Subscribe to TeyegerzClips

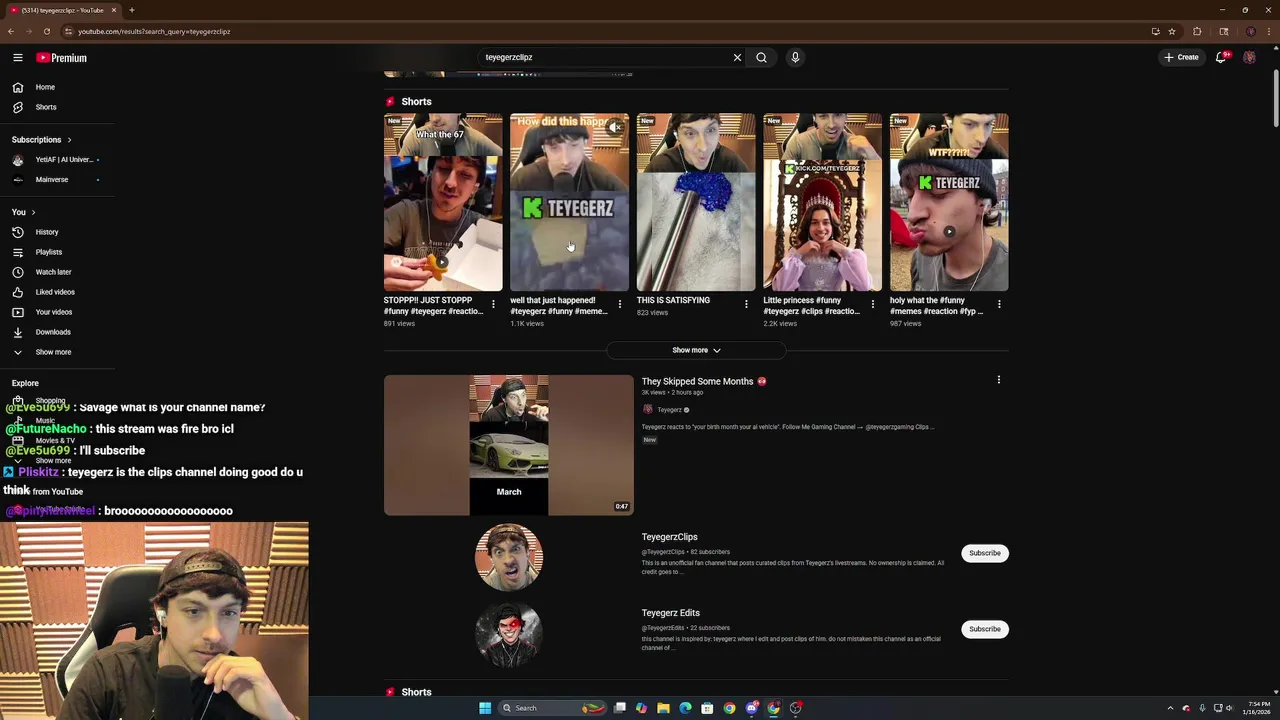[985, 553]
